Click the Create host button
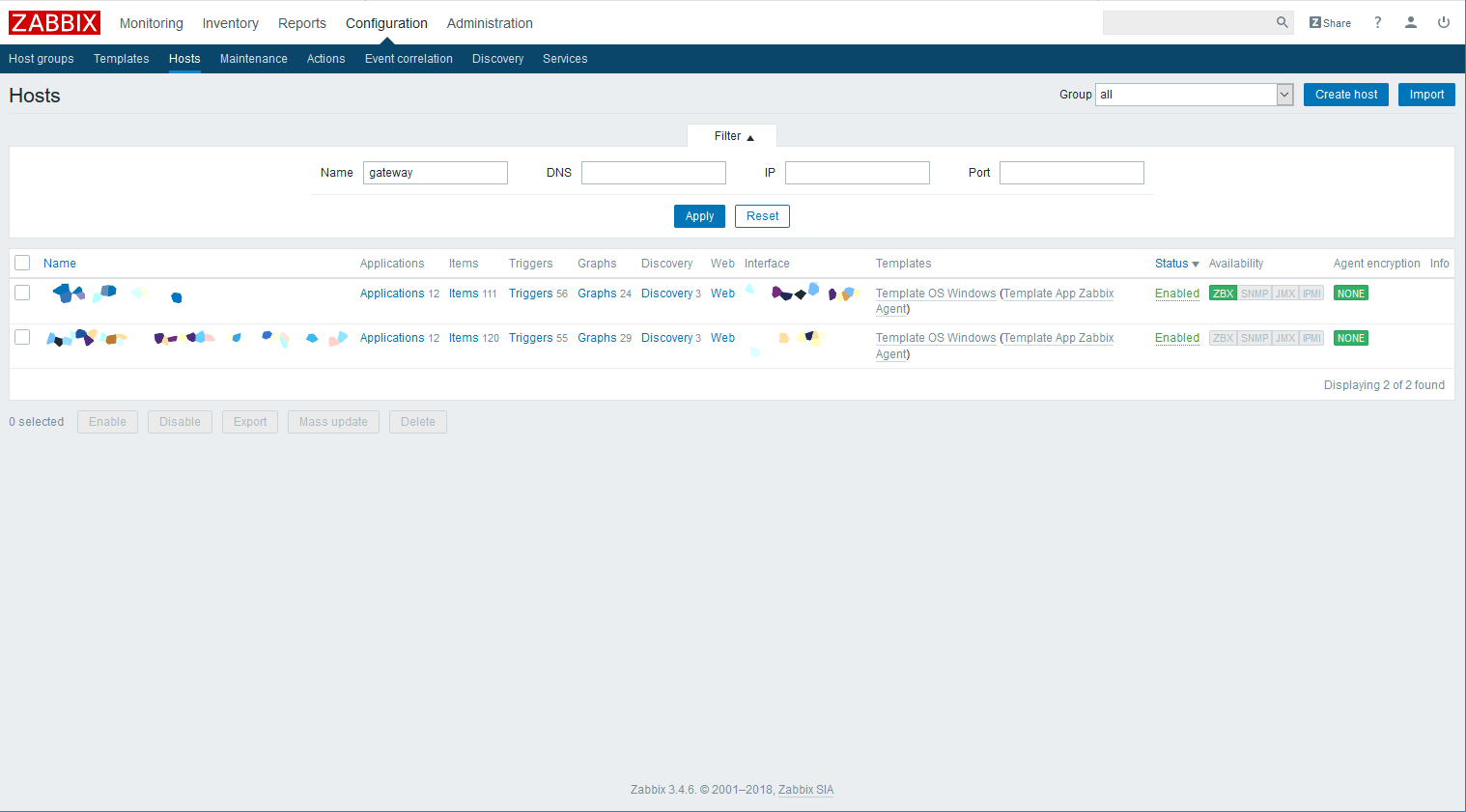 (x=1345, y=95)
